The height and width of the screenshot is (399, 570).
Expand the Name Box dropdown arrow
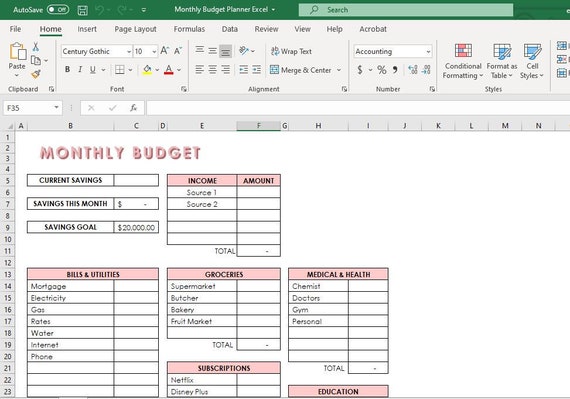coord(56,108)
